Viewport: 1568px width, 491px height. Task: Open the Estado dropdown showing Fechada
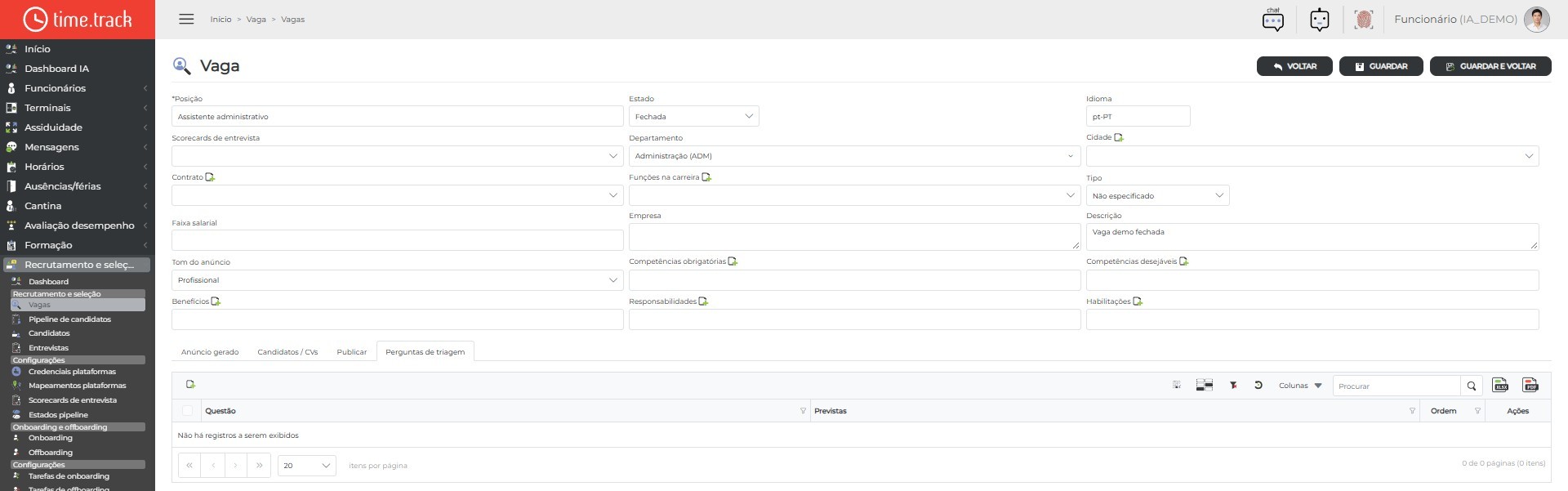tap(694, 116)
